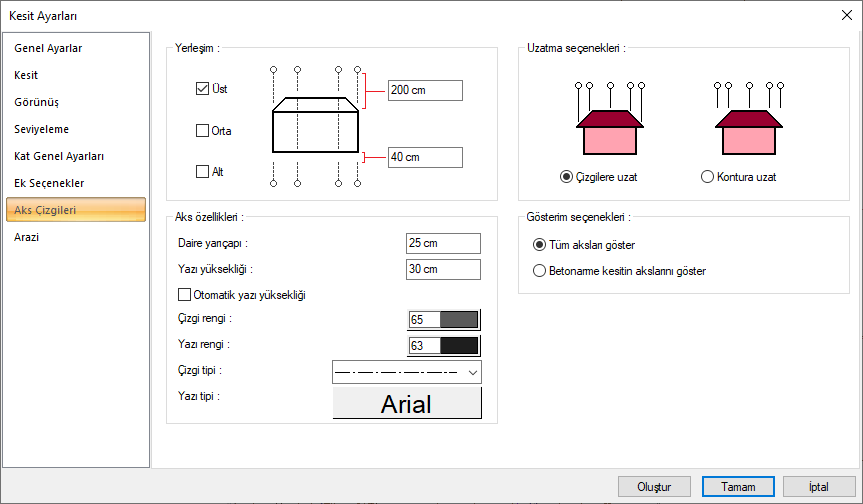
Task: Go to the Arazi section
Action: click(x=27, y=237)
